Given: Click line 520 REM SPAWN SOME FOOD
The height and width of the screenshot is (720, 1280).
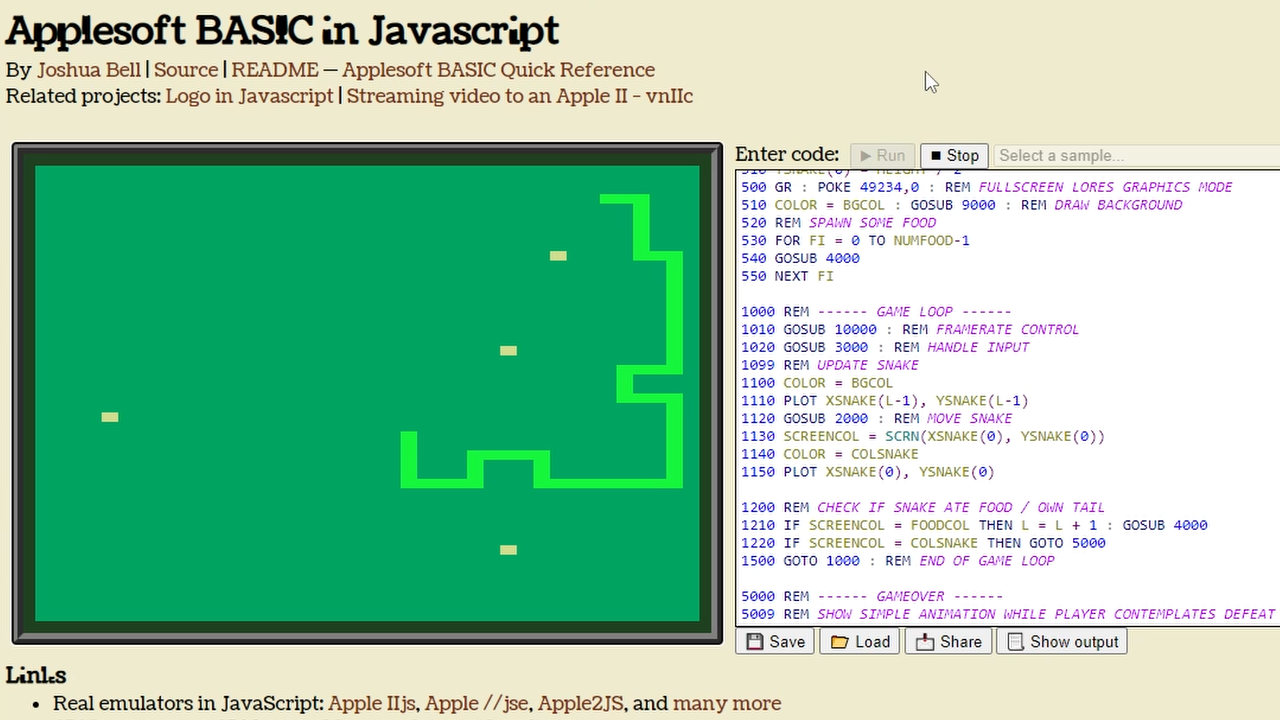Looking at the screenshot, I should pyautogui.click(x=839, y=223).
